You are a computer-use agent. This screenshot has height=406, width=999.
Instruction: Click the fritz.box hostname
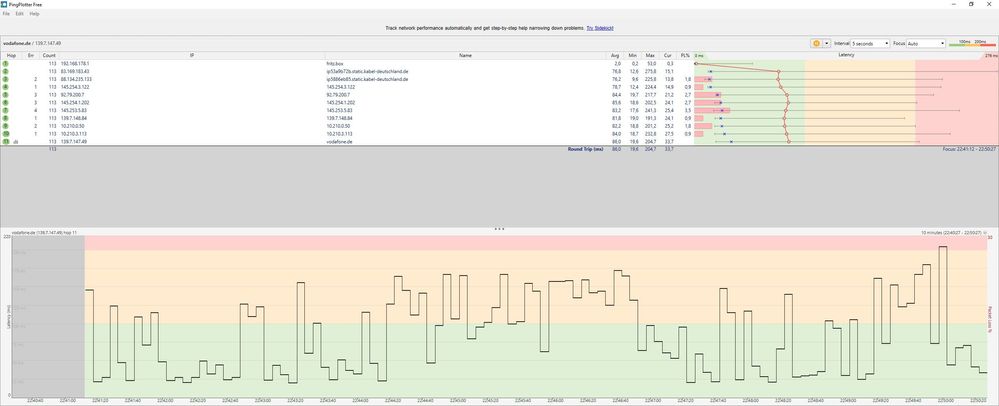click(x=335, y=64)
